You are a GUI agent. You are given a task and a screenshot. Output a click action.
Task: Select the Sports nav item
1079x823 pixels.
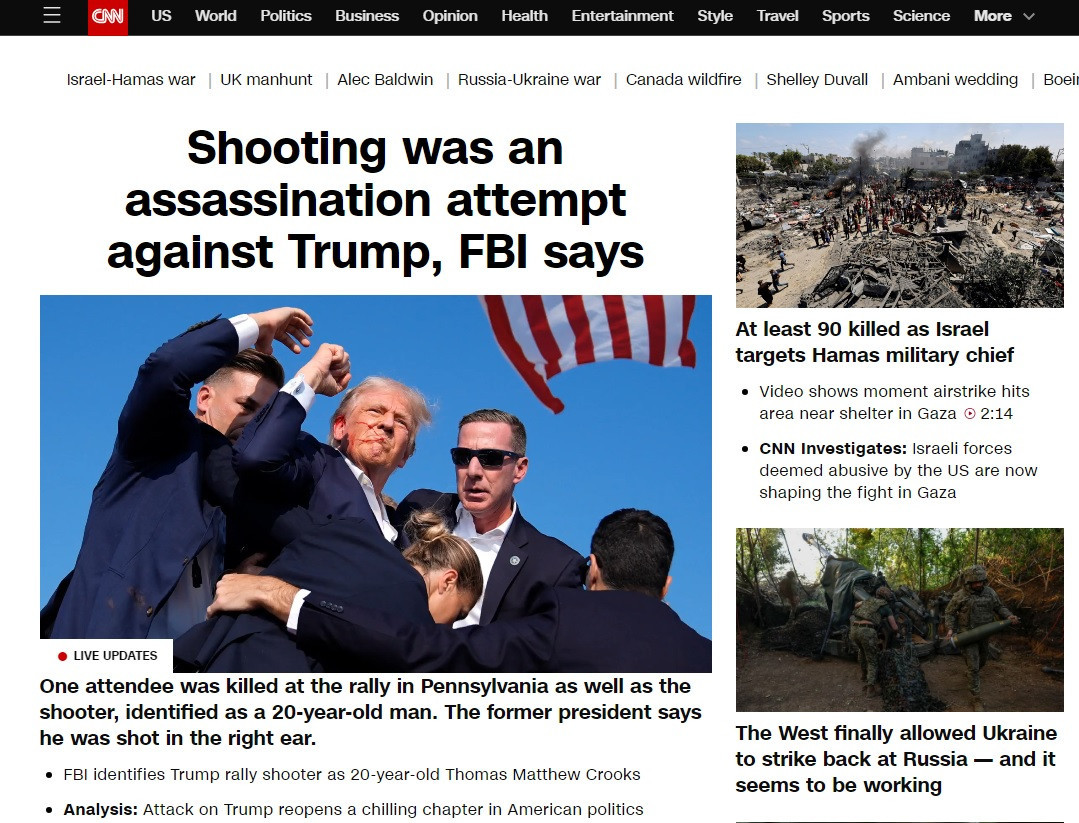pyautogui.click(x=845, y=16)
